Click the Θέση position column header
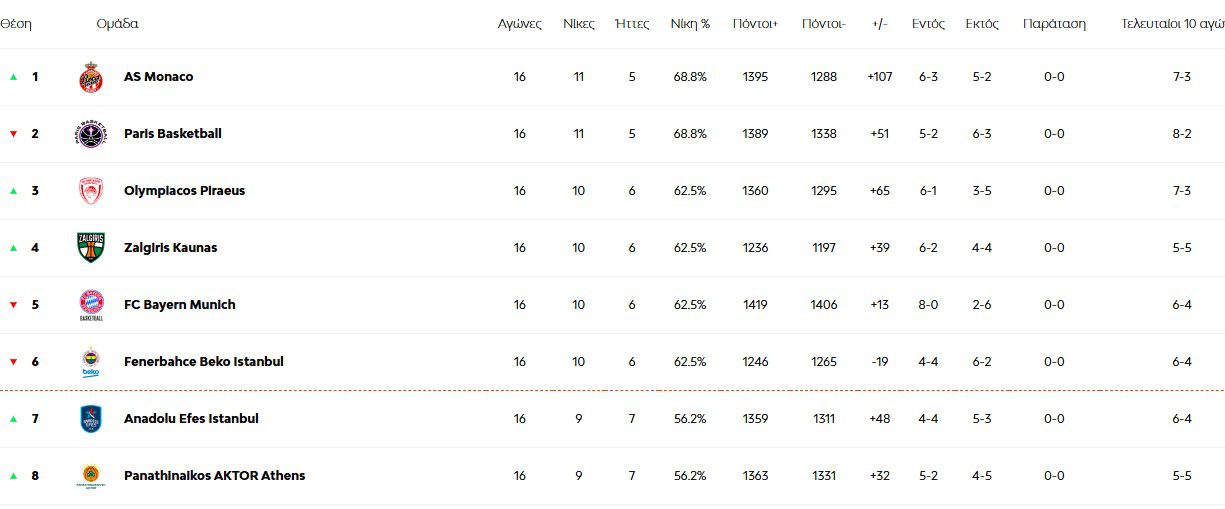 point(16,24)
